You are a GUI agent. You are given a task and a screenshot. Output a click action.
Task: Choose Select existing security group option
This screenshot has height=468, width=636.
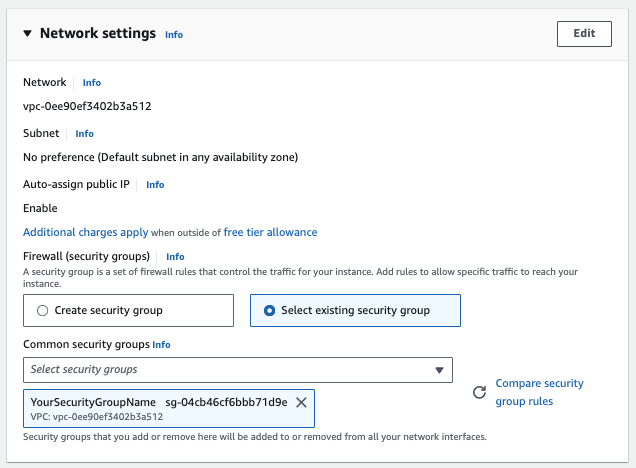(269, 311)
